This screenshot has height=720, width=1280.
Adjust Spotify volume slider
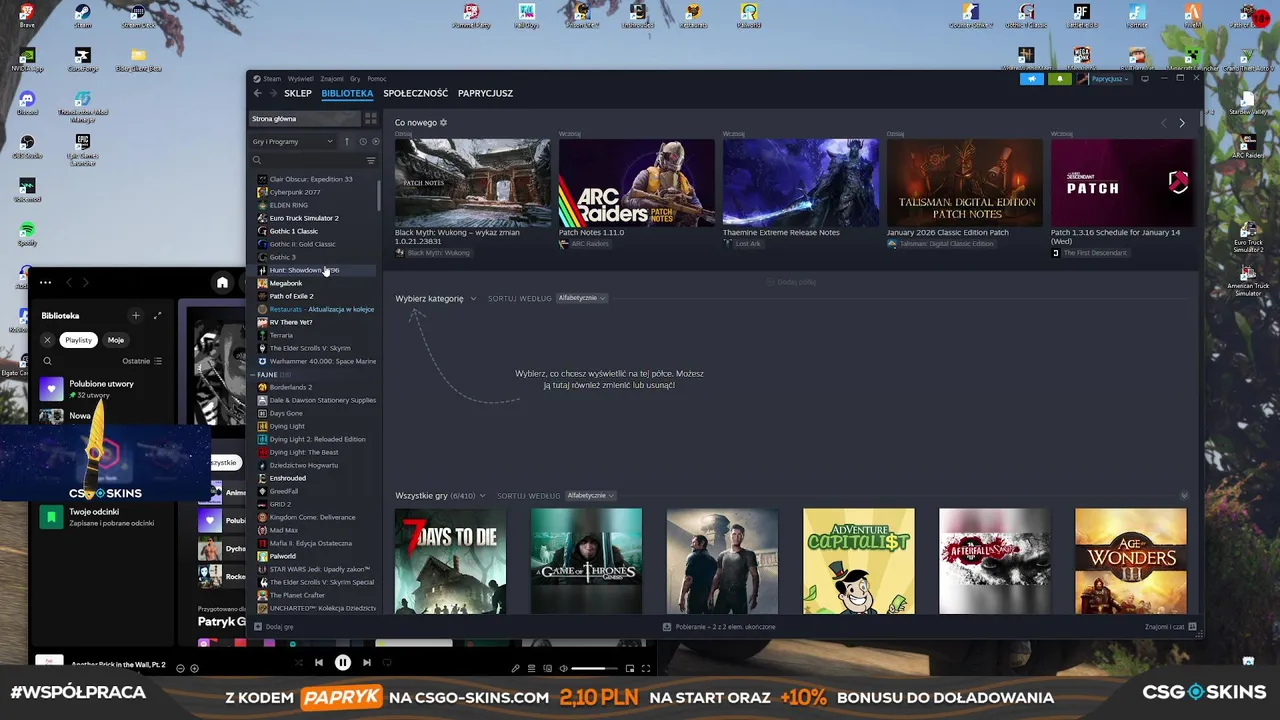(594, 668)
